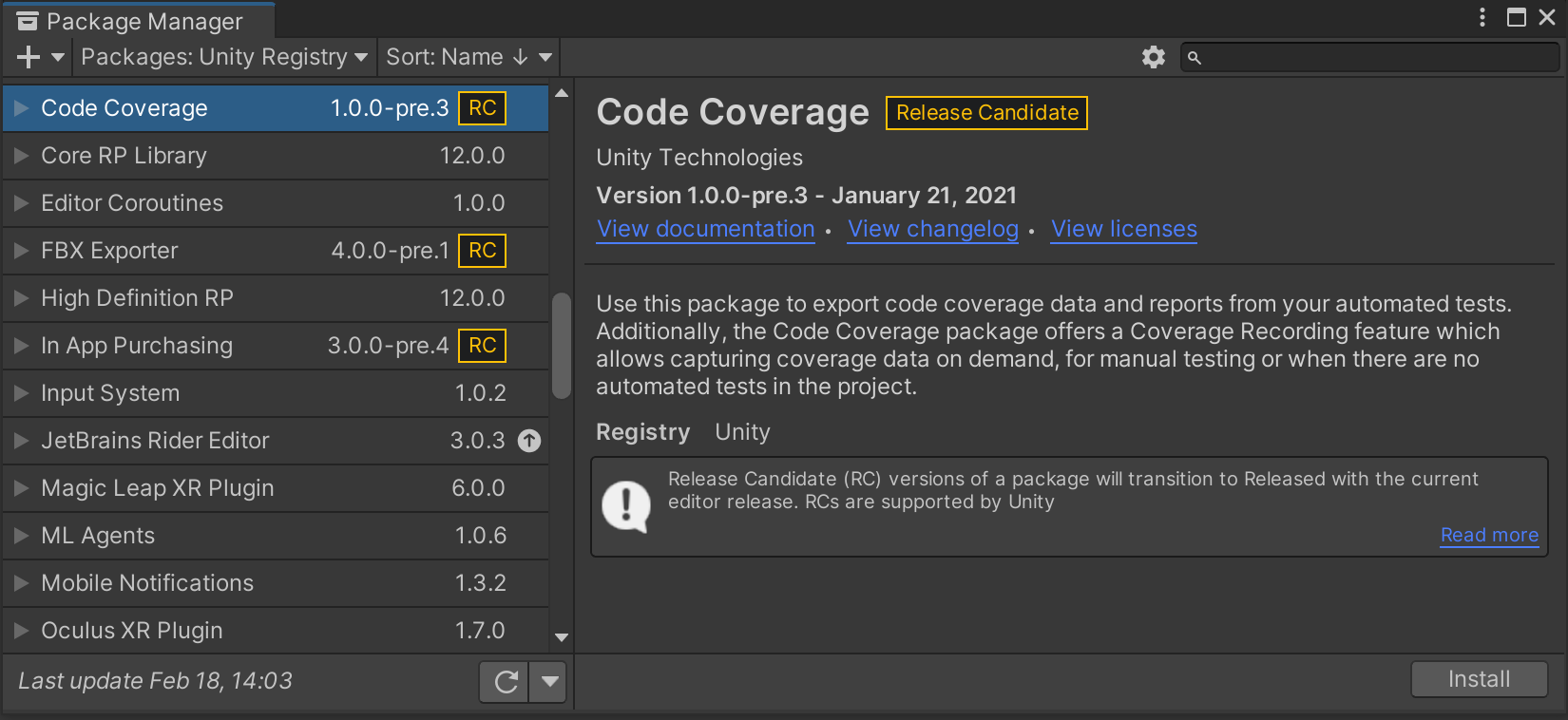Click the refresh package list icon
Viewport: 1568px width, 720px height.
(506, 681)
